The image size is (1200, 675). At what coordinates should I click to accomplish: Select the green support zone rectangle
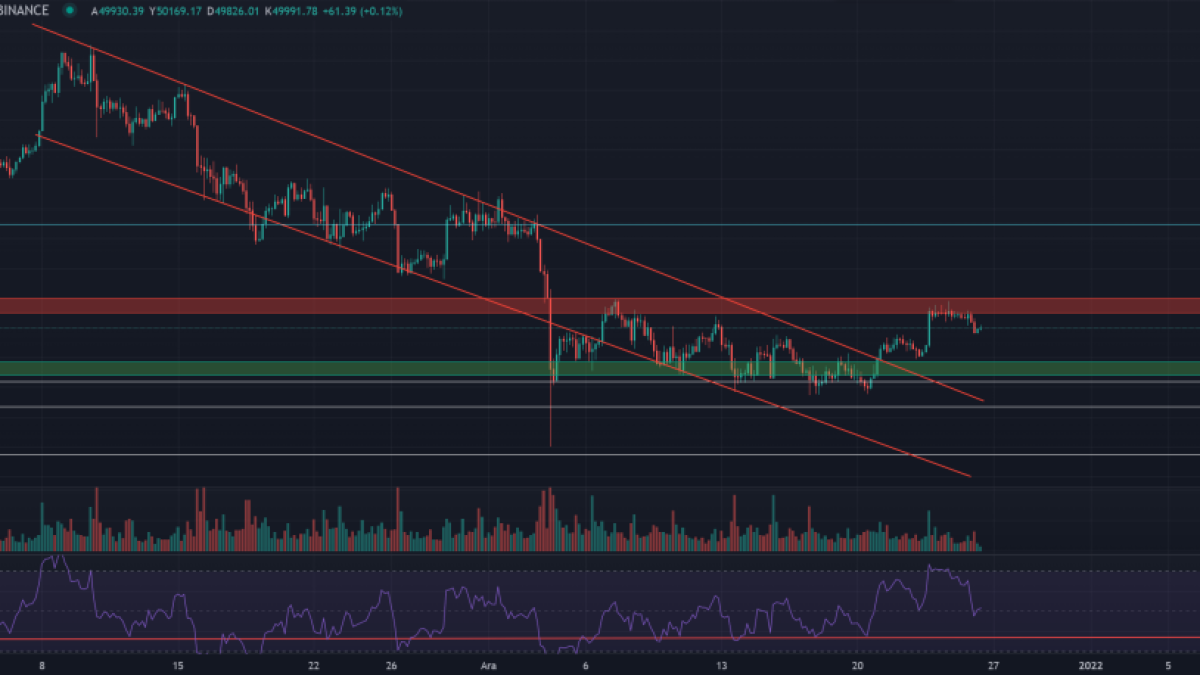point(300,369)
